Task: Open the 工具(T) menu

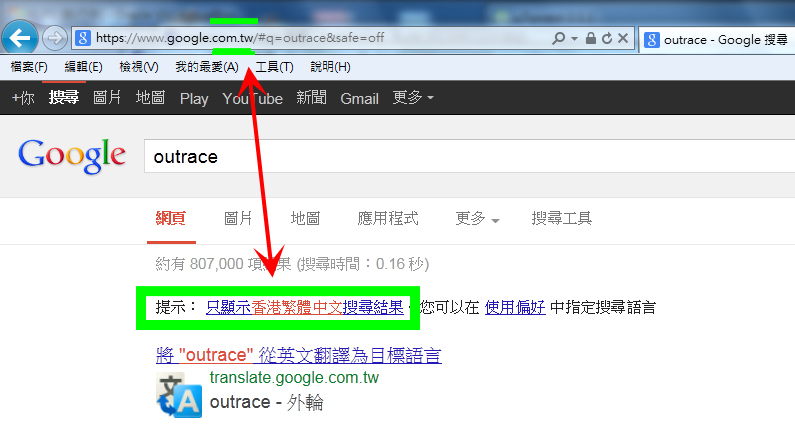Action: [274, 67]
